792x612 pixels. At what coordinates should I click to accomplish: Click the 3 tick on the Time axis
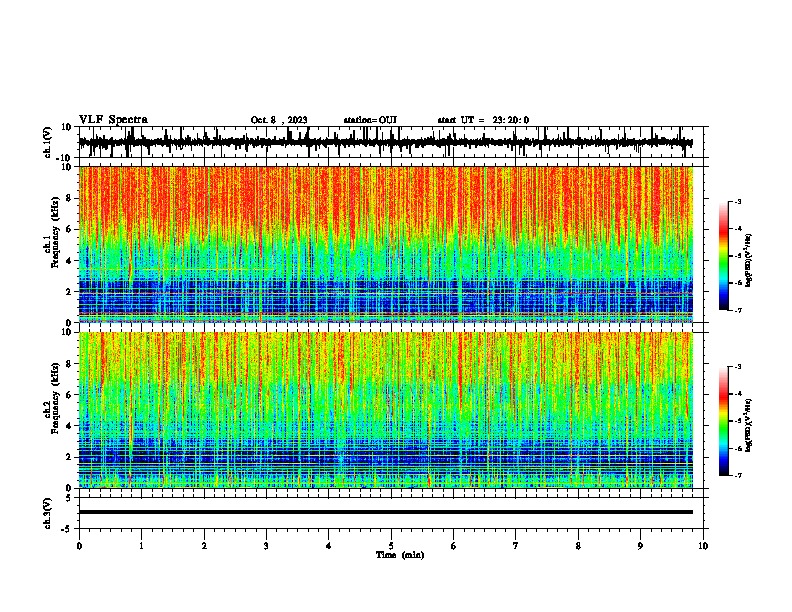[x=266, y=546]
